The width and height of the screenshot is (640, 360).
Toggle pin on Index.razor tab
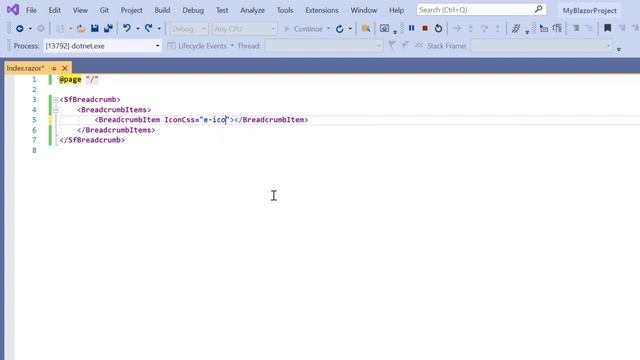tap(54, 68)
